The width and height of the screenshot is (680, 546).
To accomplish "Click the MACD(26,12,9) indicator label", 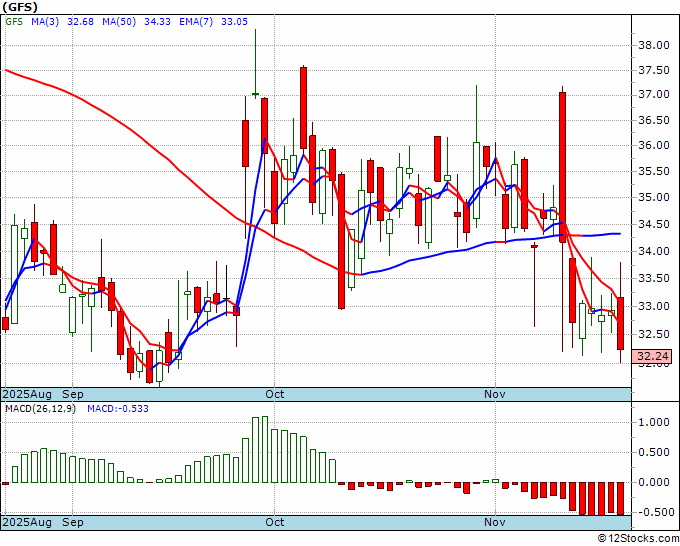I will click(x=40, y=409).
